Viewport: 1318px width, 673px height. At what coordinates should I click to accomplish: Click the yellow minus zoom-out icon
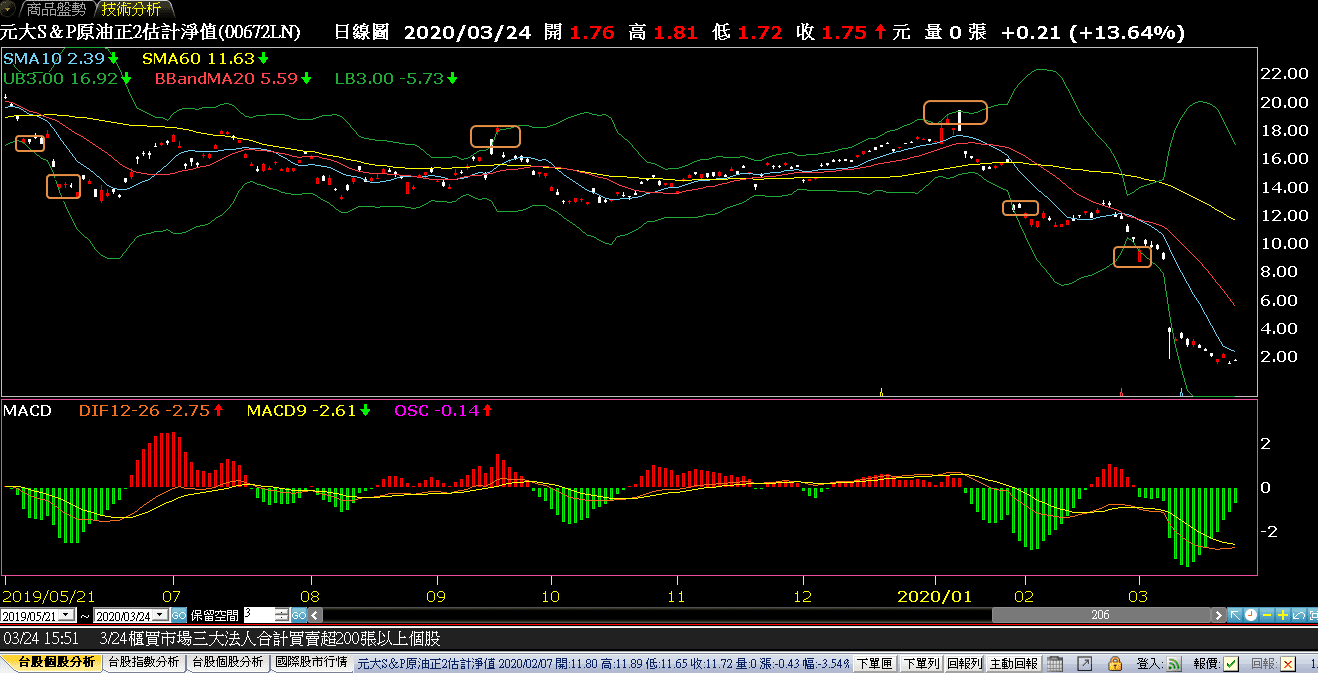tap(1267, 615)
